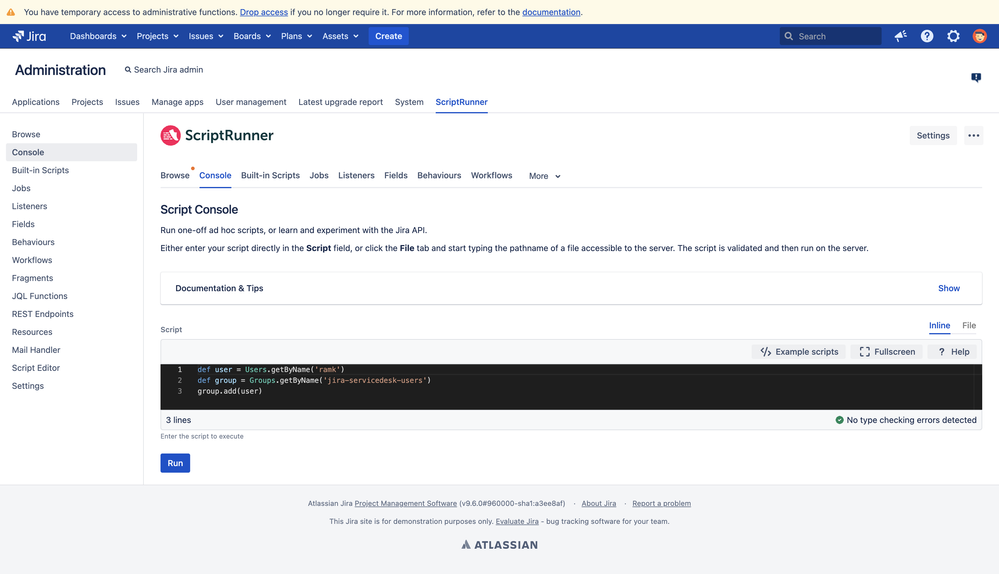Go to Manage apps tab
The image size is (999, 574).
coord(177,102)
